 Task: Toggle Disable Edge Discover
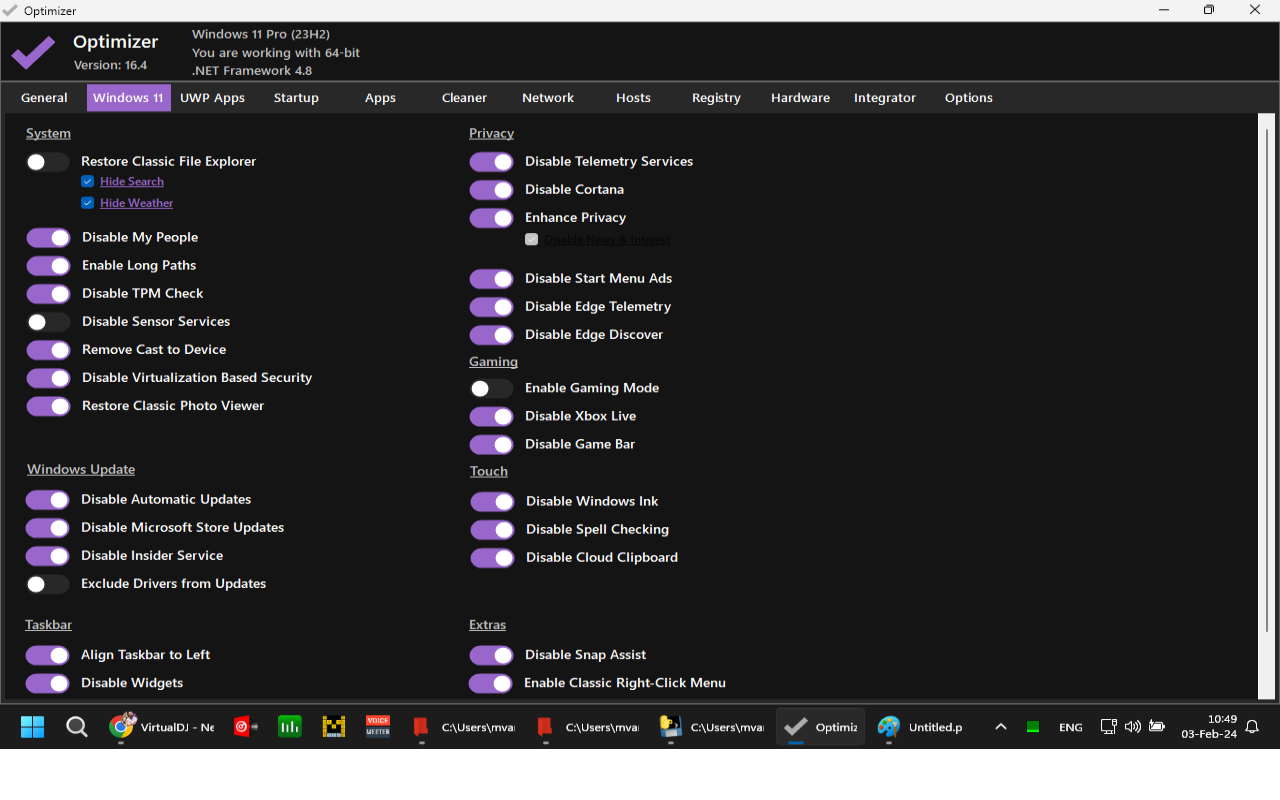click(491, 335)
